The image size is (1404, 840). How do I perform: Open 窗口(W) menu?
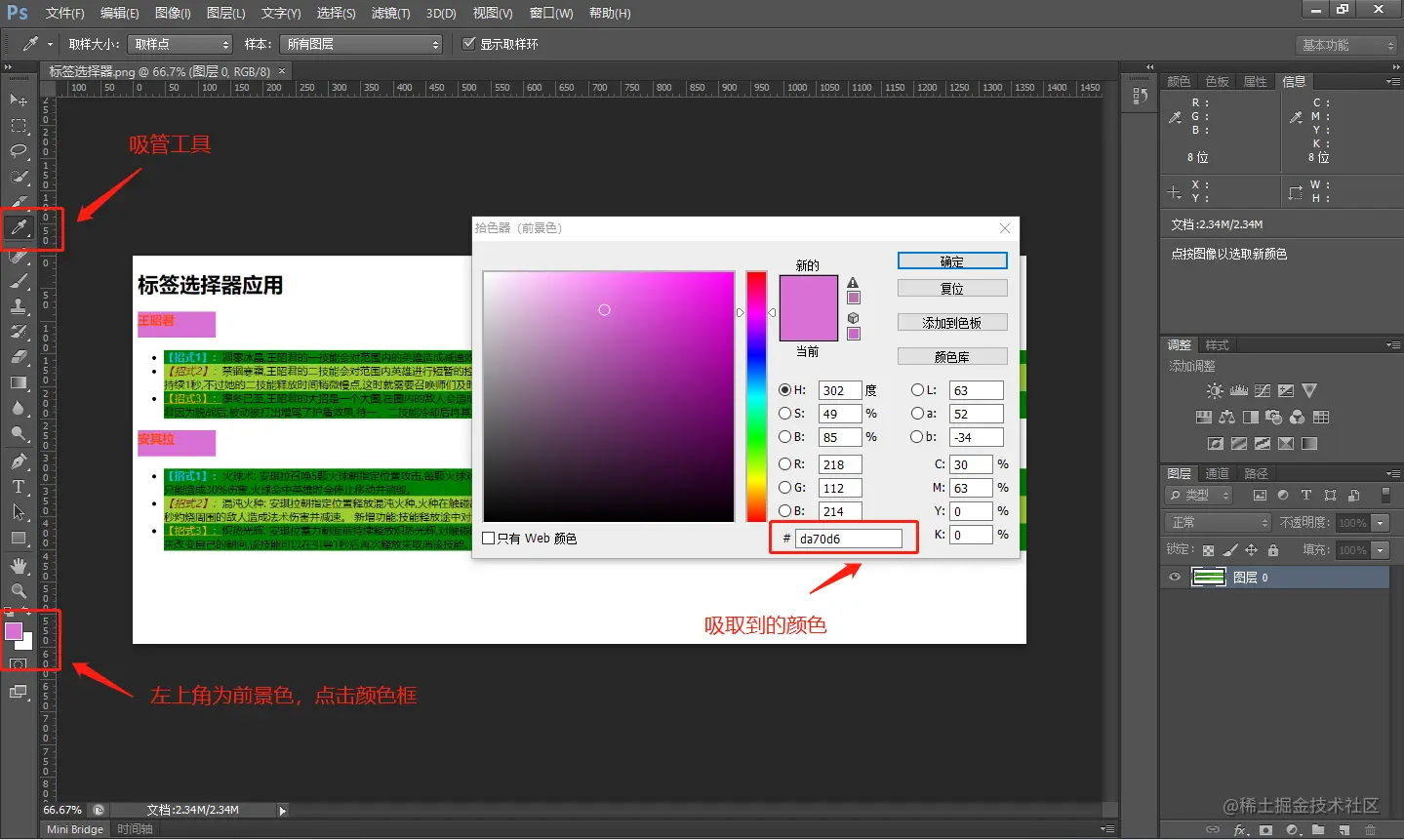click(x=551, y=13)
